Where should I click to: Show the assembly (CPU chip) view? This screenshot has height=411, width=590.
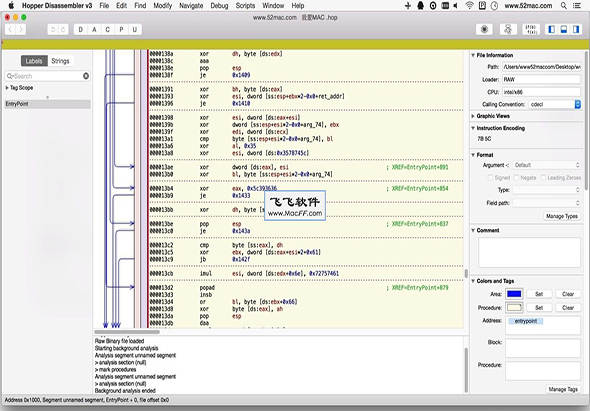[484, 29]
